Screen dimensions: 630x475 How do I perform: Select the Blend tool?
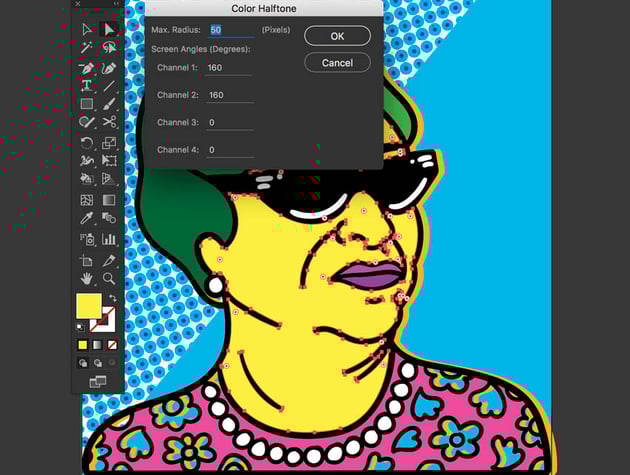[x=108, y=218]
